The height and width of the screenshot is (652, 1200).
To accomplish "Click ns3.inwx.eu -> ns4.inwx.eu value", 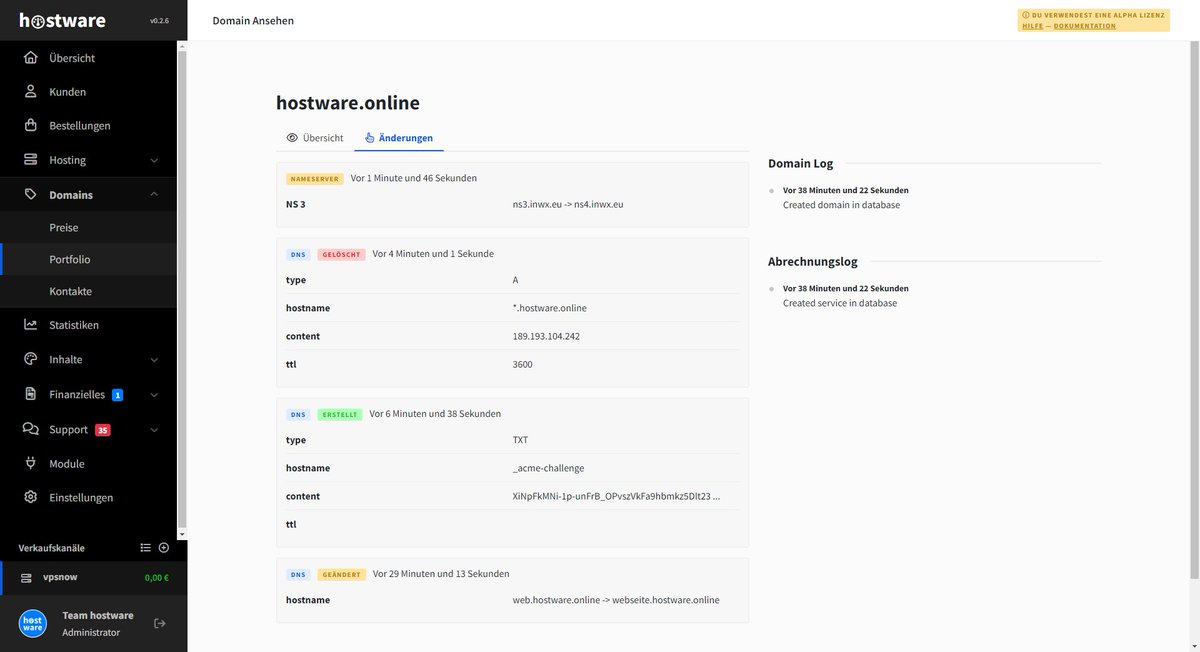I will pos(568,204).
